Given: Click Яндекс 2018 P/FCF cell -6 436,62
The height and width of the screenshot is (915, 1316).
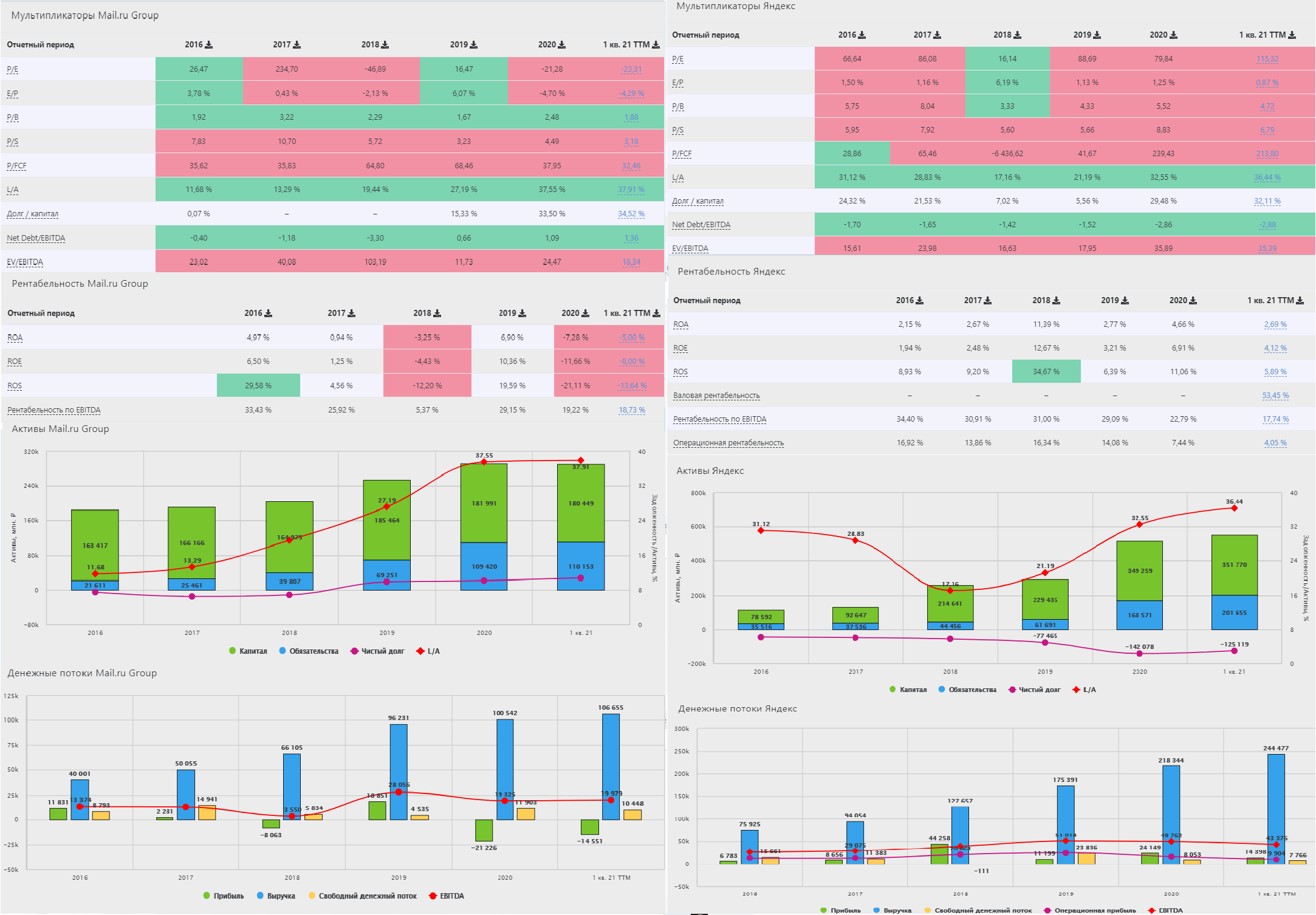Looking at the screenshot, I should (1007, 154).
